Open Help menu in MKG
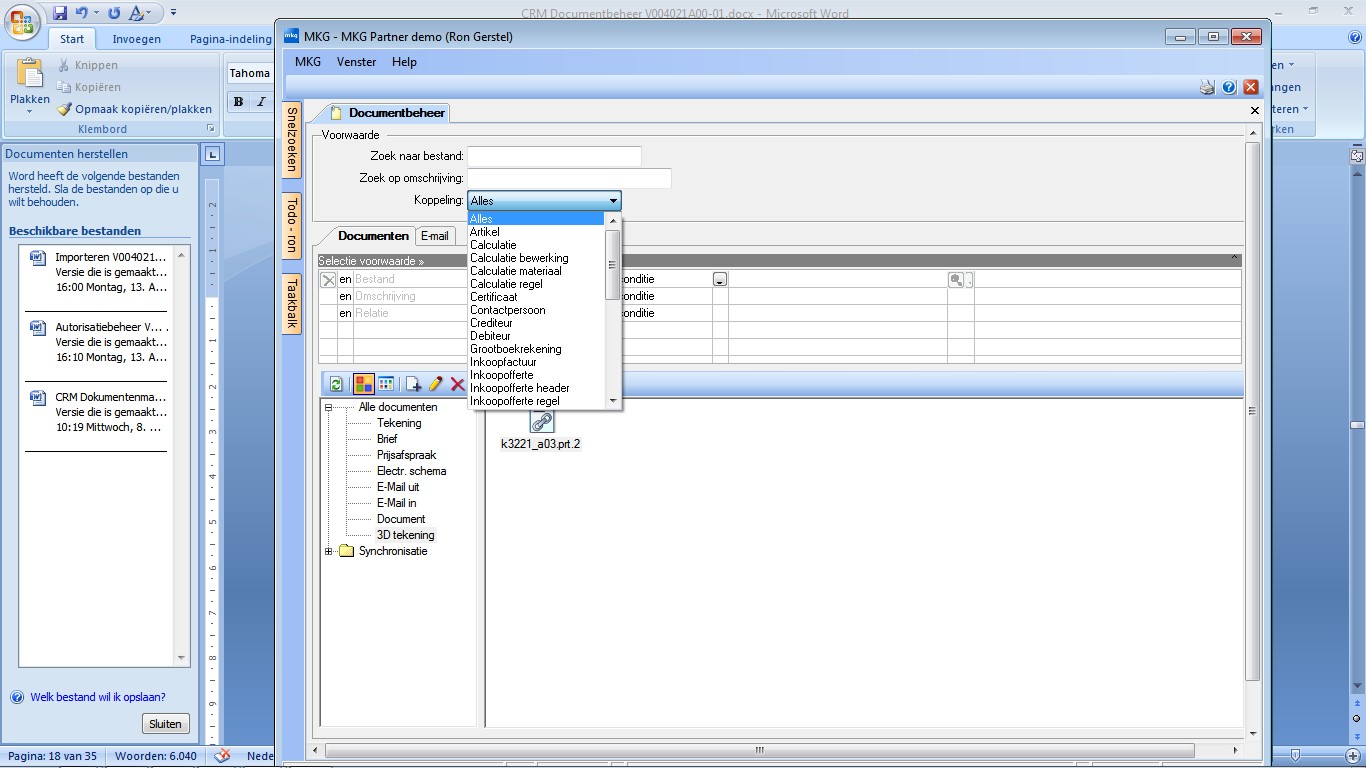This screenshot has height=768, width=1366. (404, 62)
